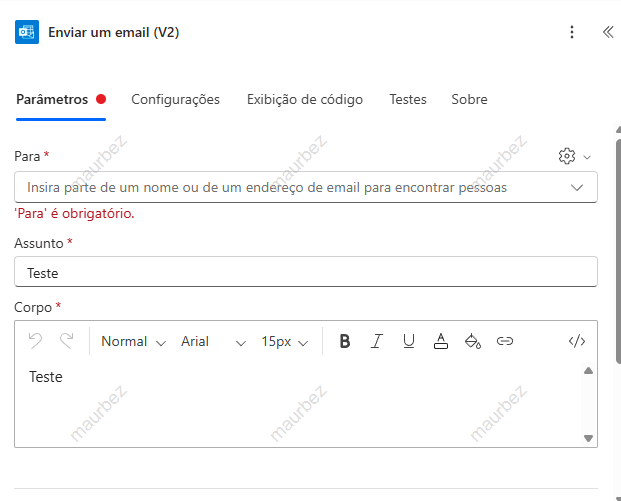Image resolution: width=621 pixels, height=501 pixels.
Task: Undo last edit in Corpo editor
Action: [x=35, y=341]
